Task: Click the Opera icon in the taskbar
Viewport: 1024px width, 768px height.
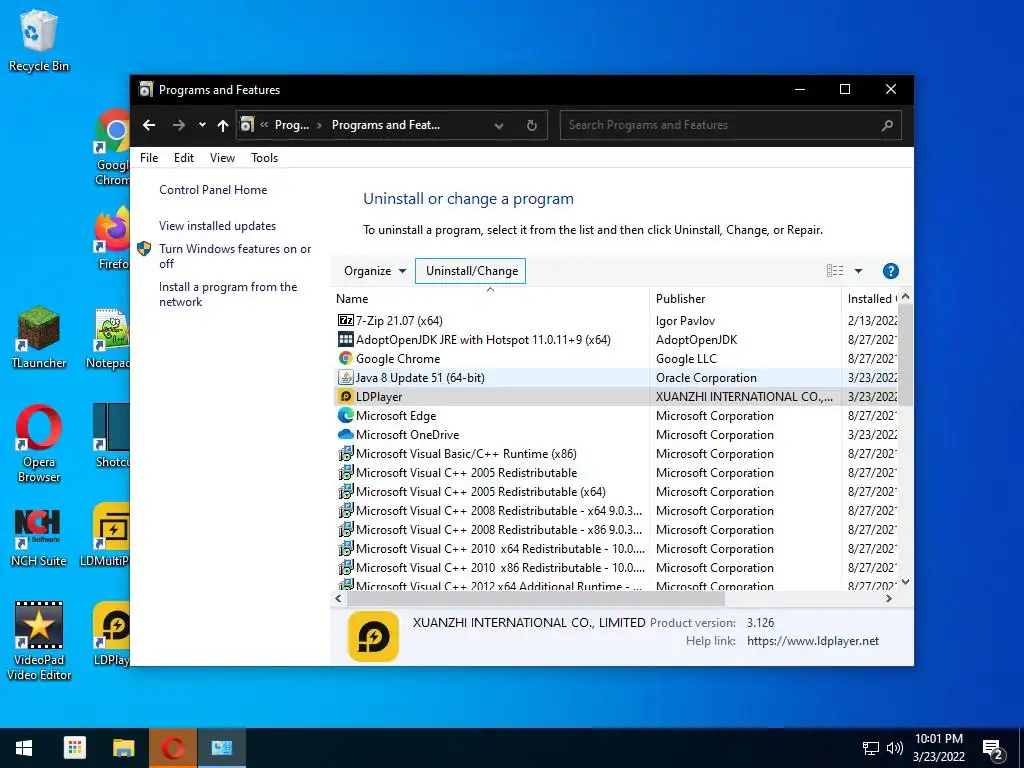Action: click(x=172, y=748)
